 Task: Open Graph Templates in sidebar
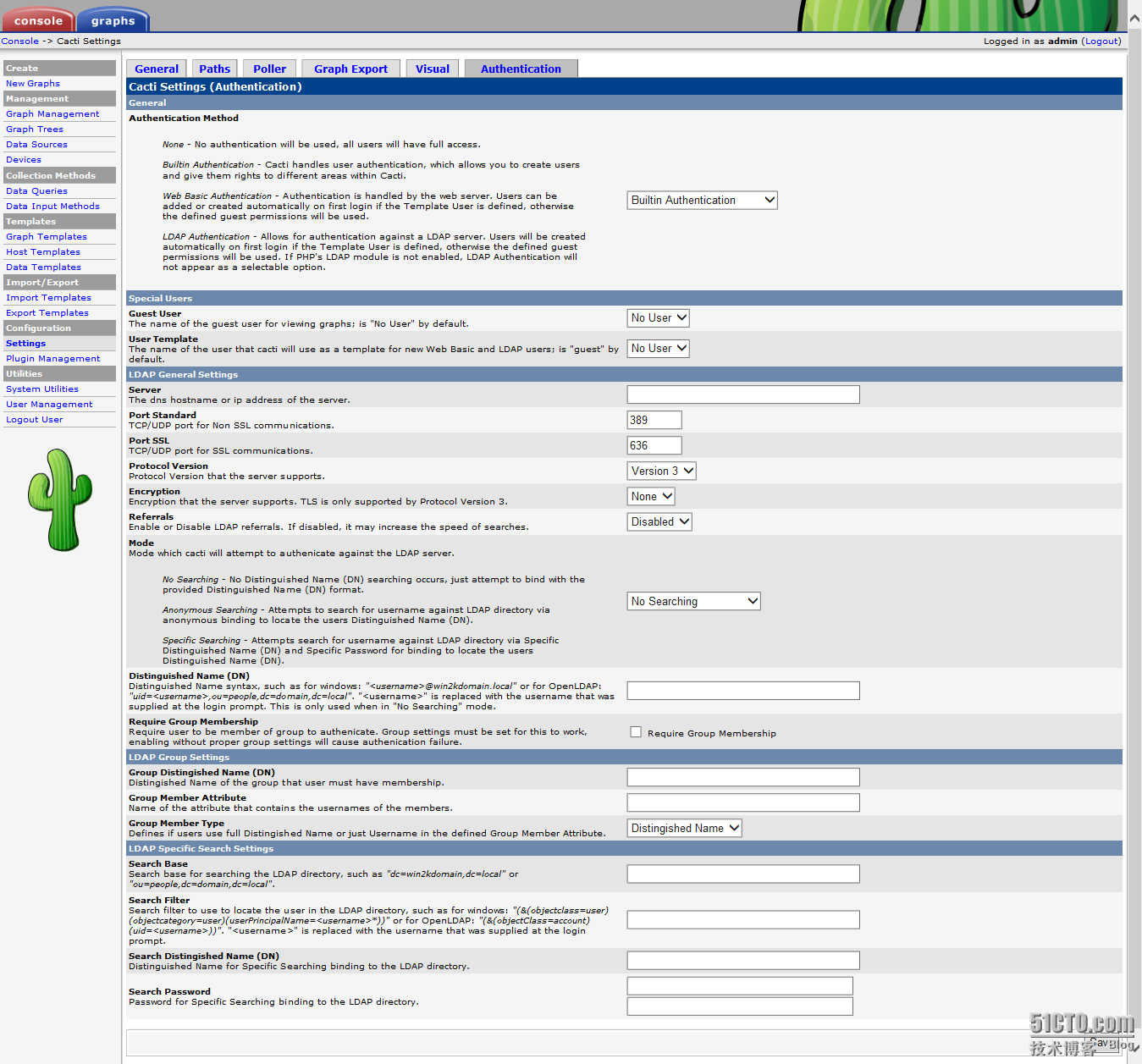(47, 236)
